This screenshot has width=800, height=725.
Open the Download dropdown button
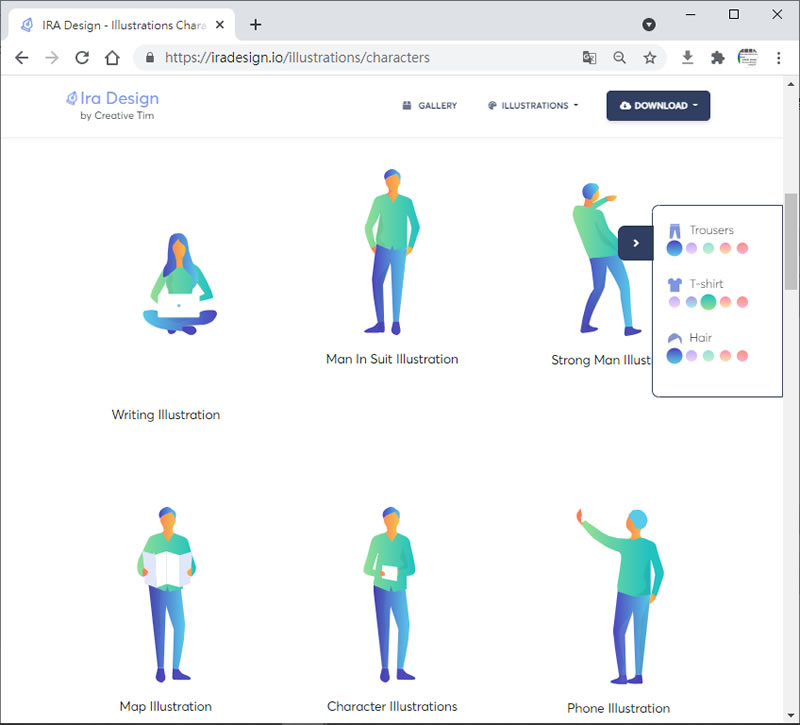pos(658,106)
